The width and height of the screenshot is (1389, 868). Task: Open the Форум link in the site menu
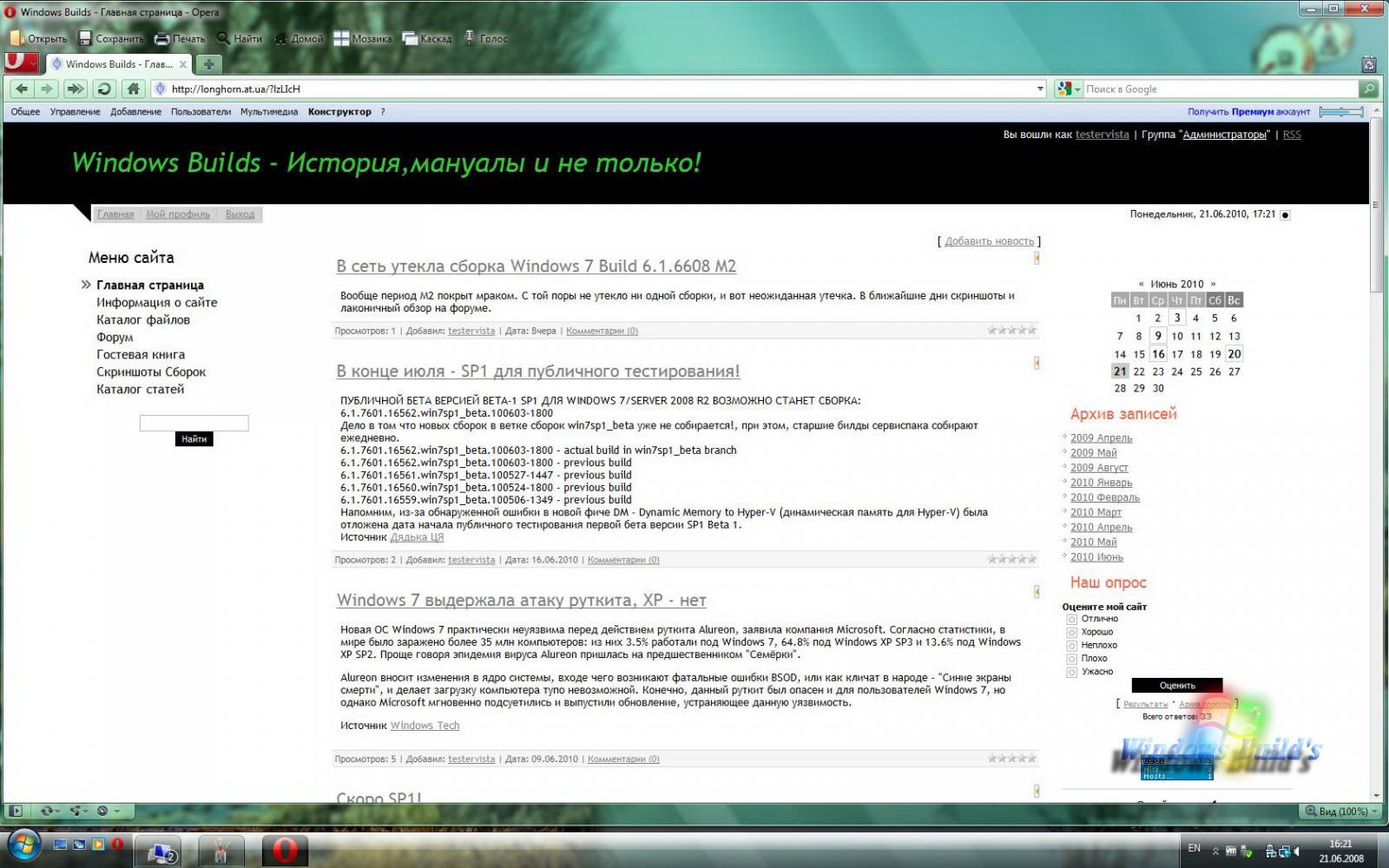(115, 337)
